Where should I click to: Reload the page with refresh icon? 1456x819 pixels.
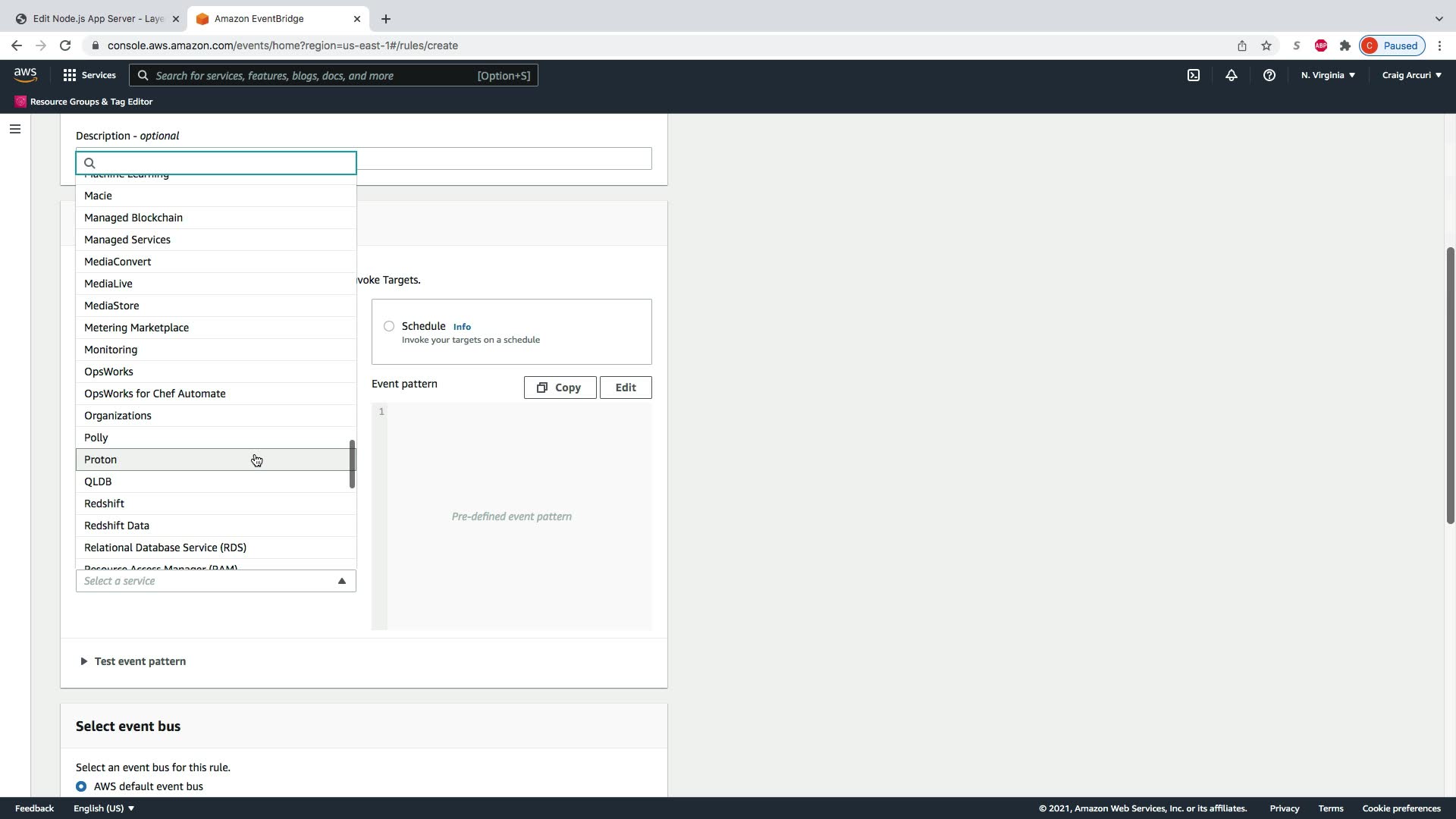65,45
